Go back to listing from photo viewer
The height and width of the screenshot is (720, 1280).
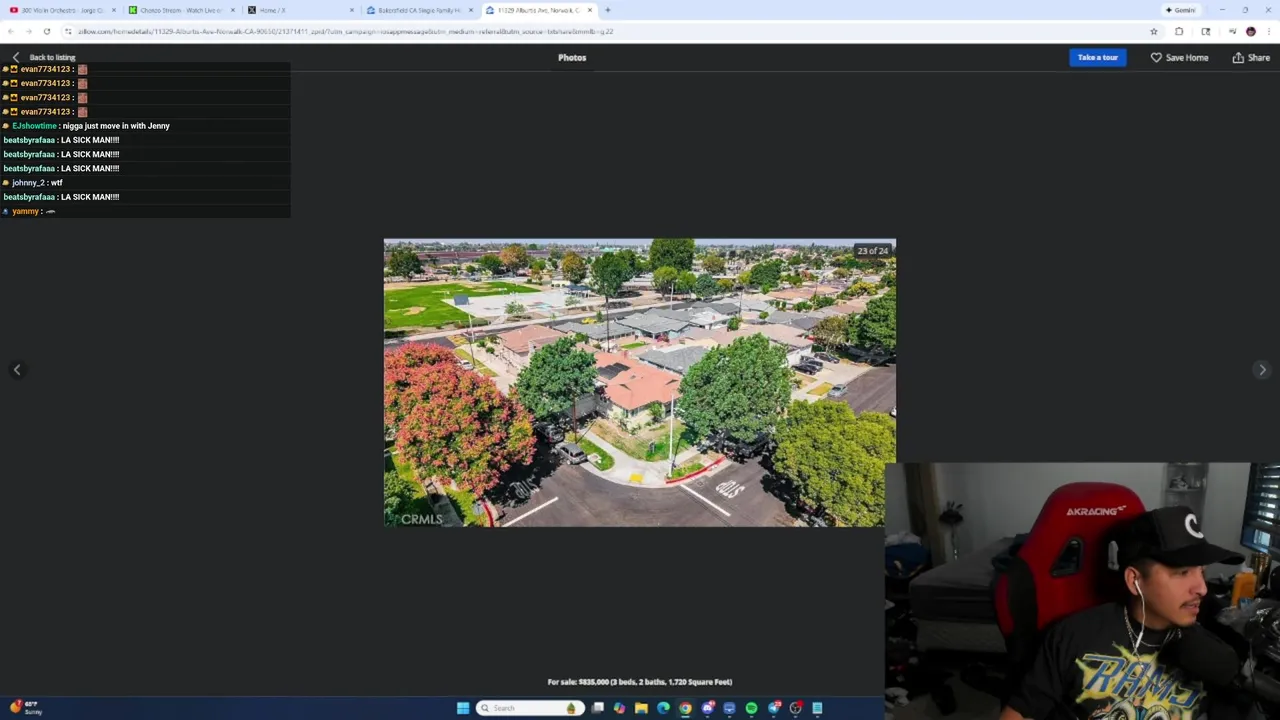tap(44, 57)
